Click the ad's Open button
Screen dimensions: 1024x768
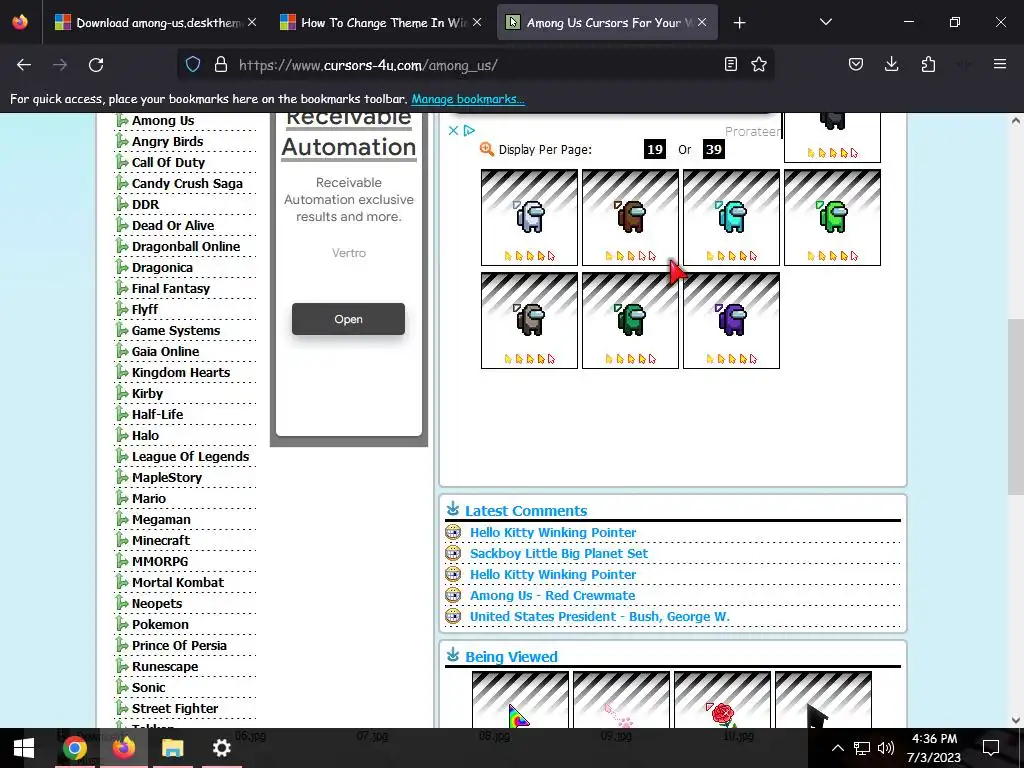tap(348, 319)
